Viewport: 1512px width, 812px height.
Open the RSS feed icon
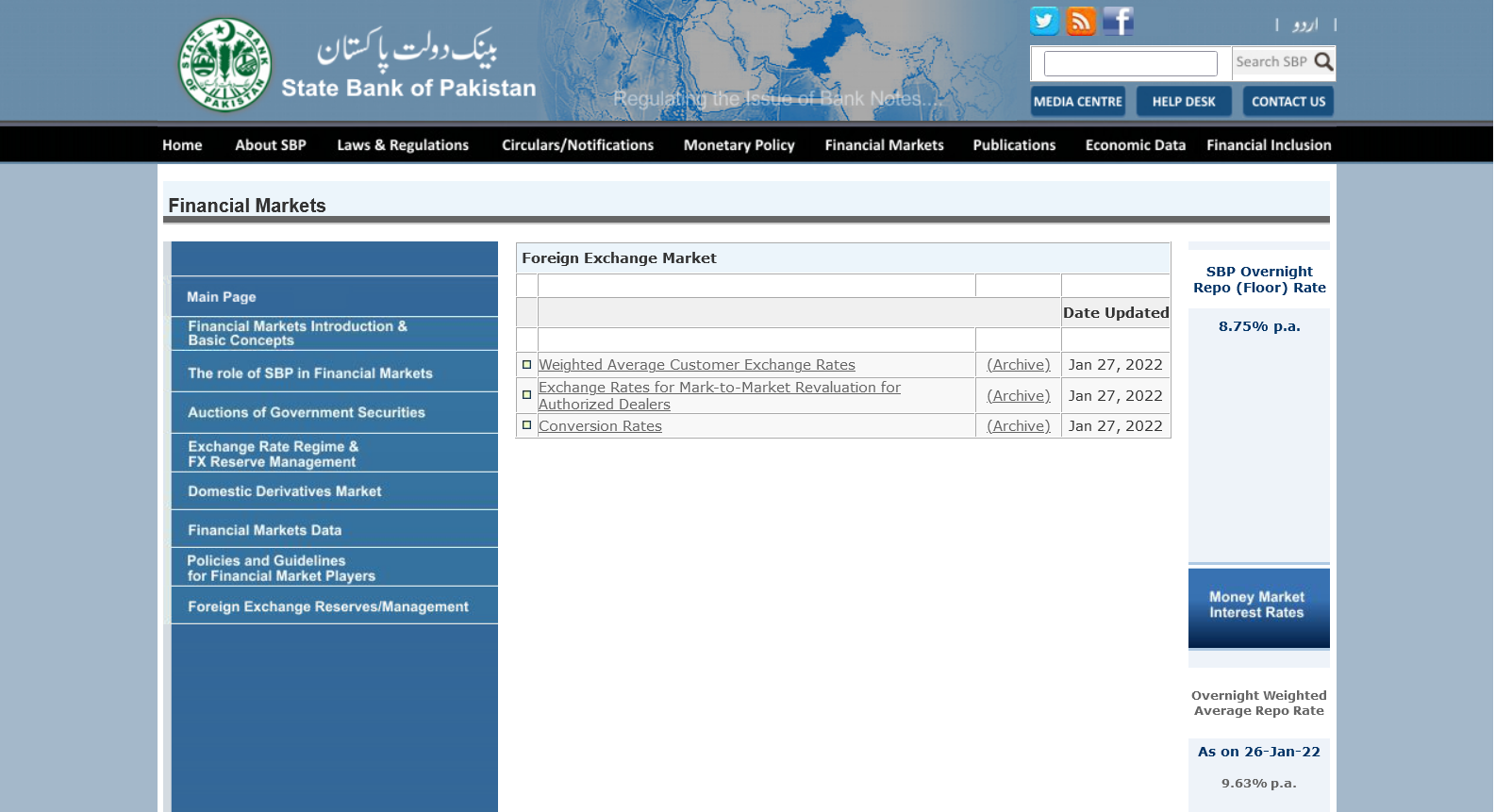coord(1081,21)
